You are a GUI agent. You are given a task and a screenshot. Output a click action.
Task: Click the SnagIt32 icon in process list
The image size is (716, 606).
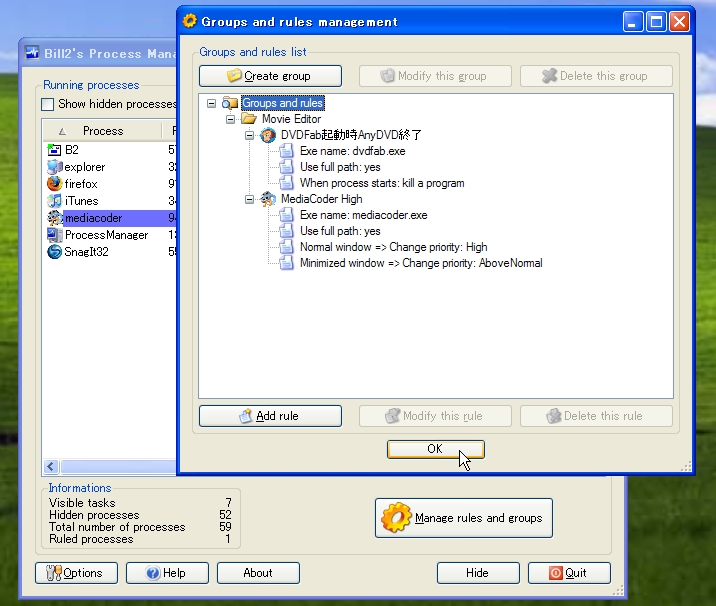click(54, 252)
